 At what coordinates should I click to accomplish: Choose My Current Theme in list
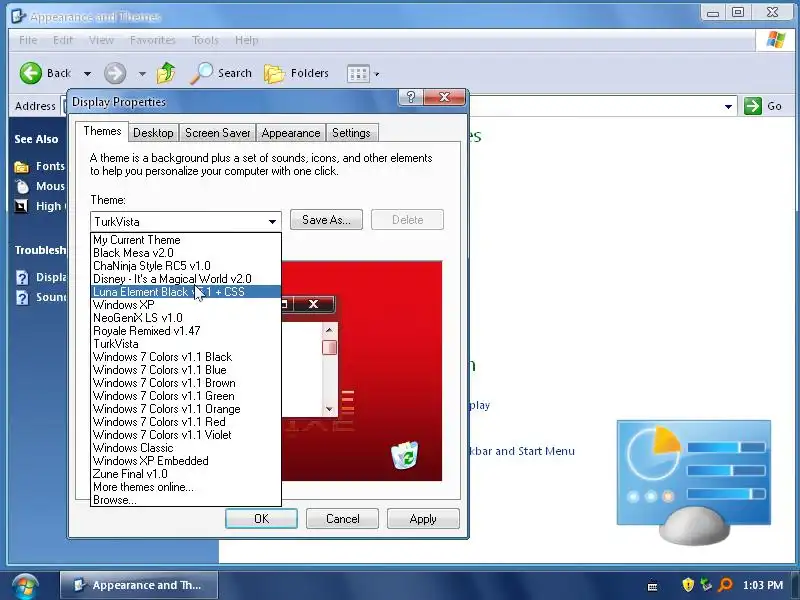(x=186, y=240)
